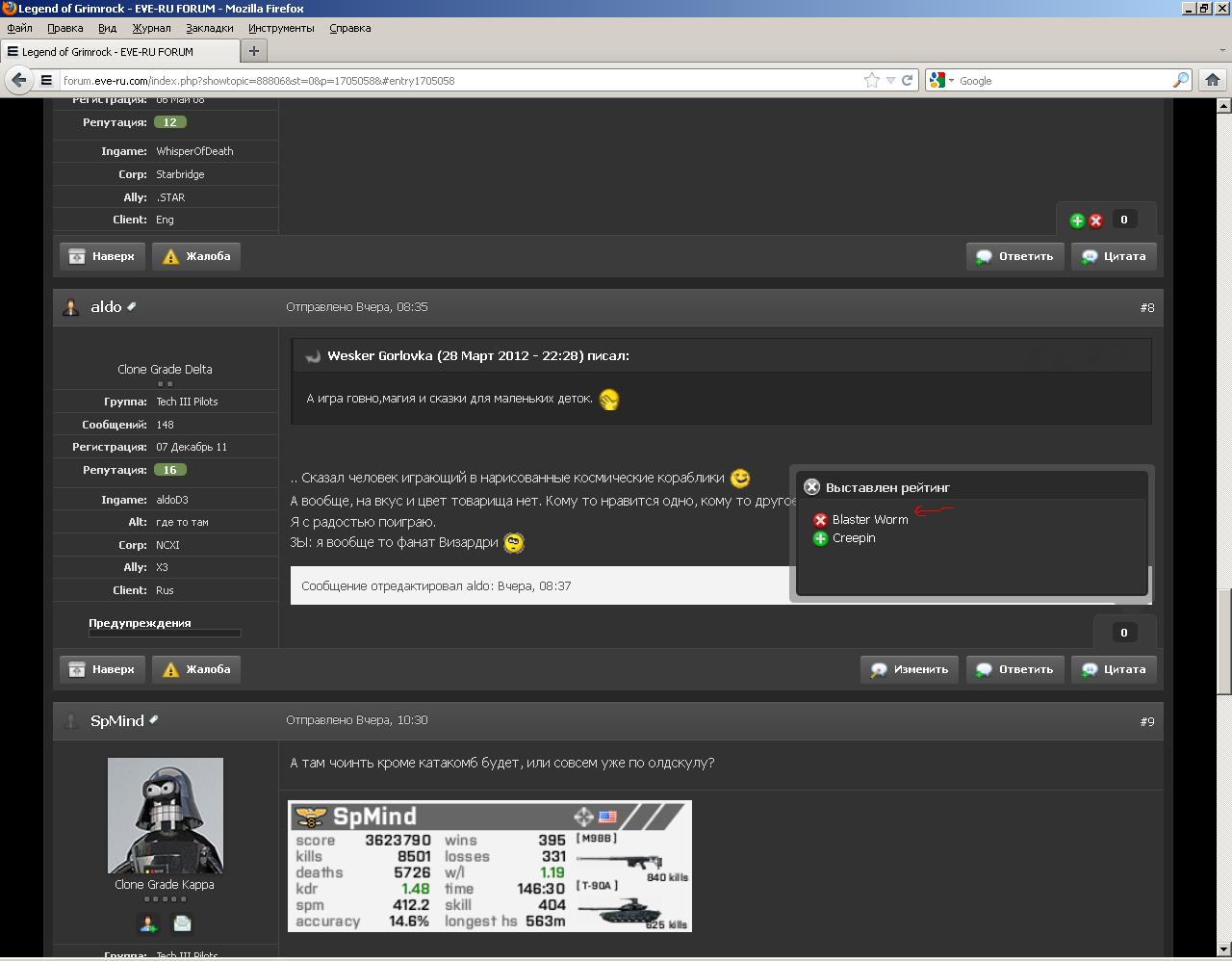Click Жалоба under WhisperOfDeath's post
This screenshot has height=961, width=1232.
(196, 256)
